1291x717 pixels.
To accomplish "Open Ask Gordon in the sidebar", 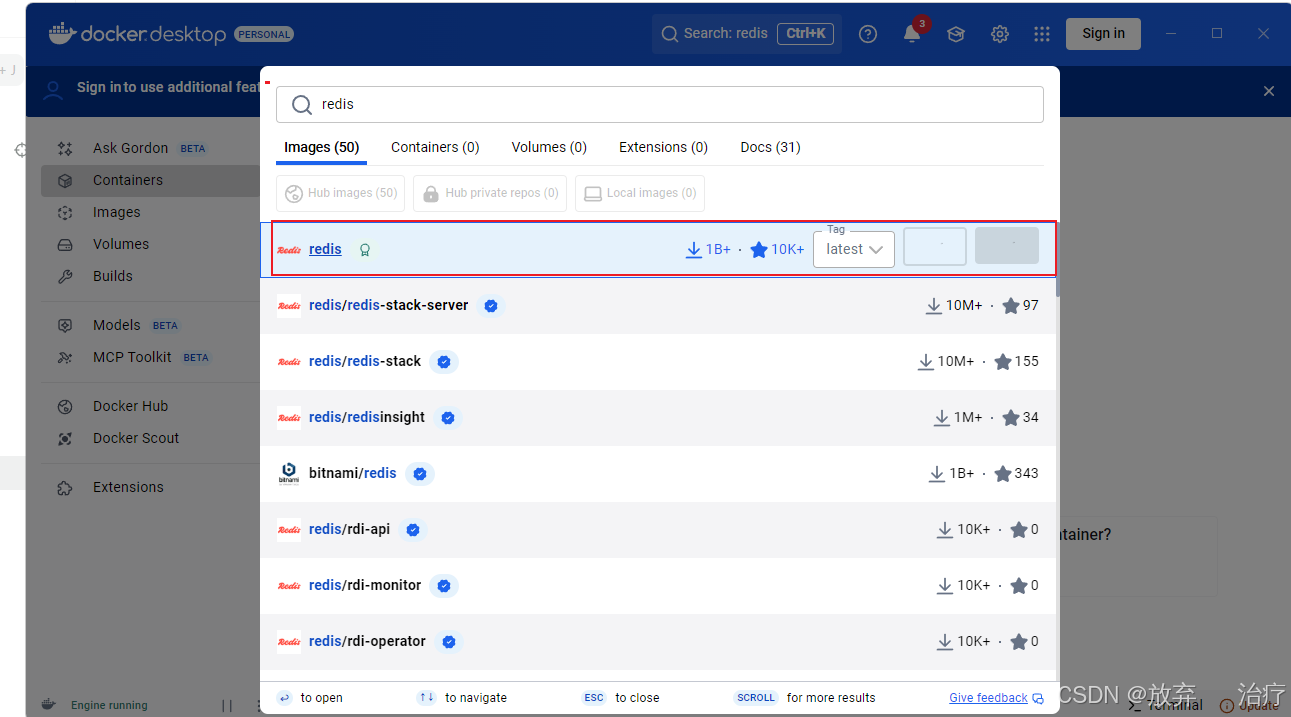I will [130, 148].
